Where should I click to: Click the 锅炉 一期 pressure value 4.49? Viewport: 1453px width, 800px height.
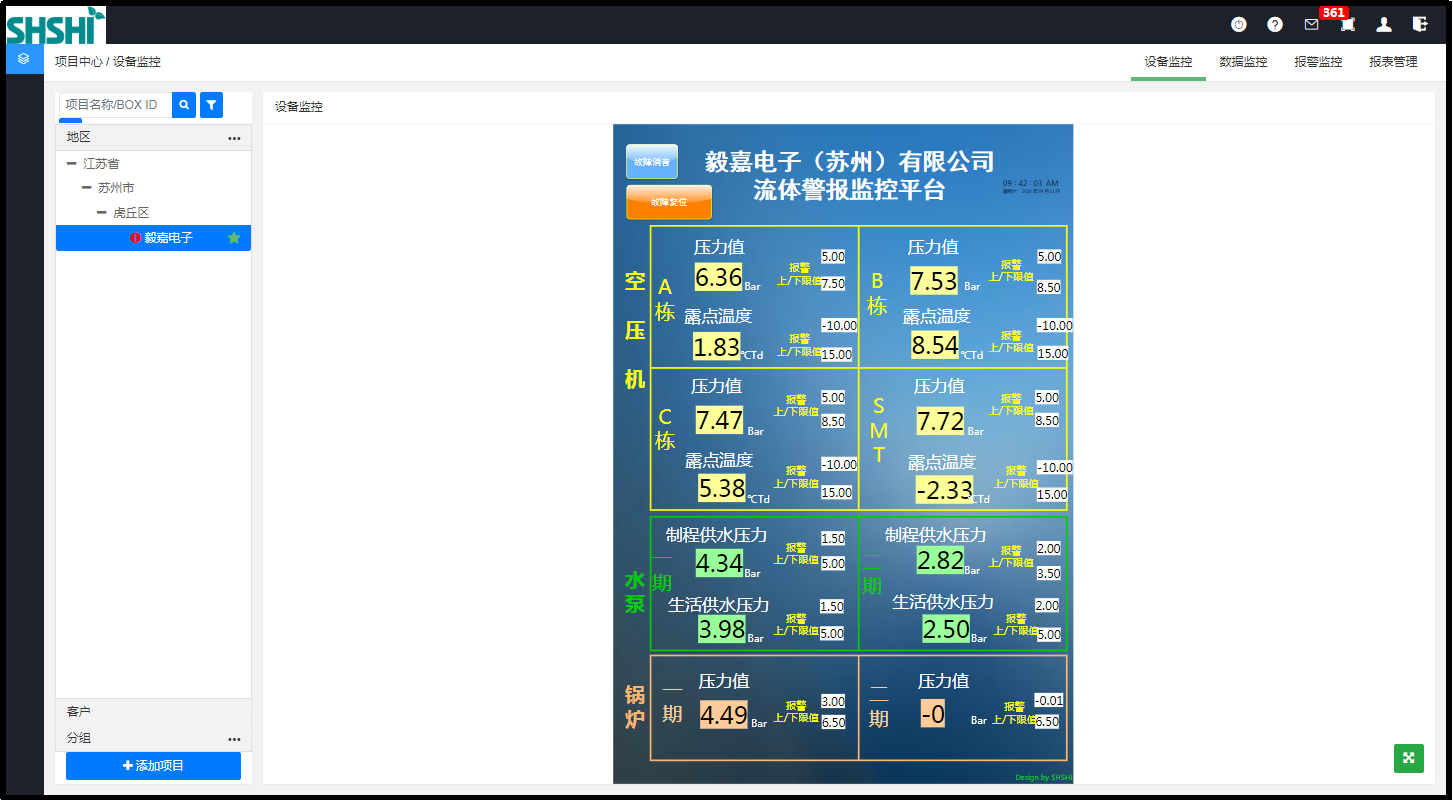click(x=724, y=715)
